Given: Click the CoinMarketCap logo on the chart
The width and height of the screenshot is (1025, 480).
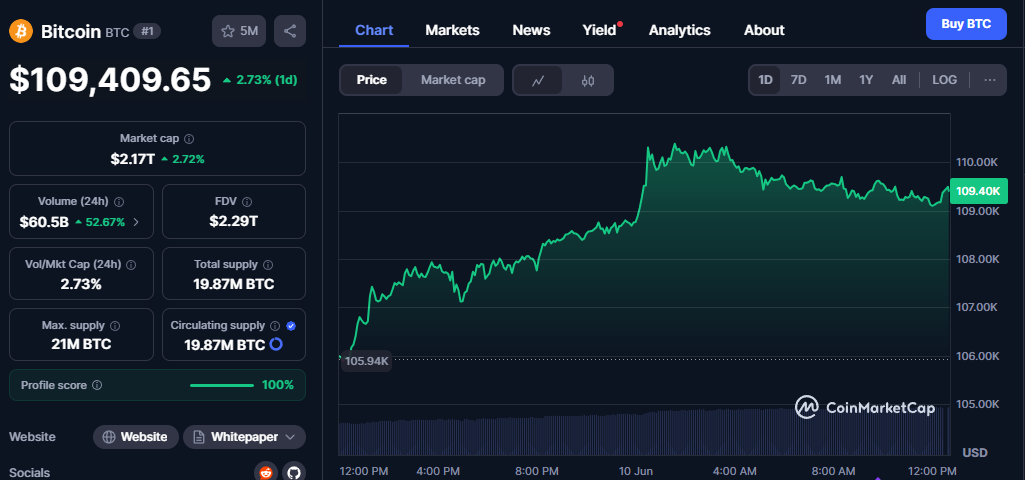Looking at the screenshot, I should click(865, 407).
